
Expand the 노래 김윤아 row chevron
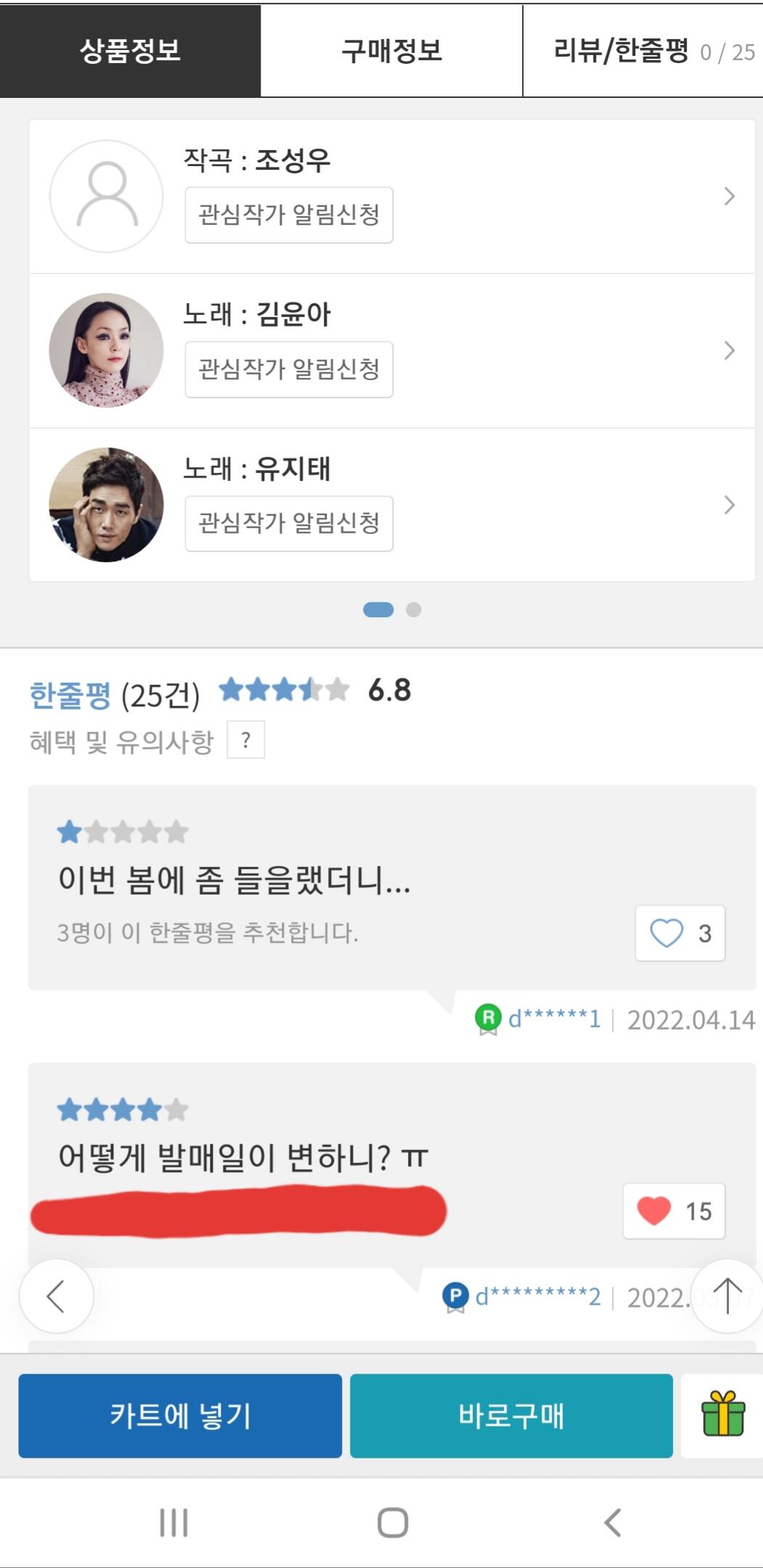[x=730, y=350]
